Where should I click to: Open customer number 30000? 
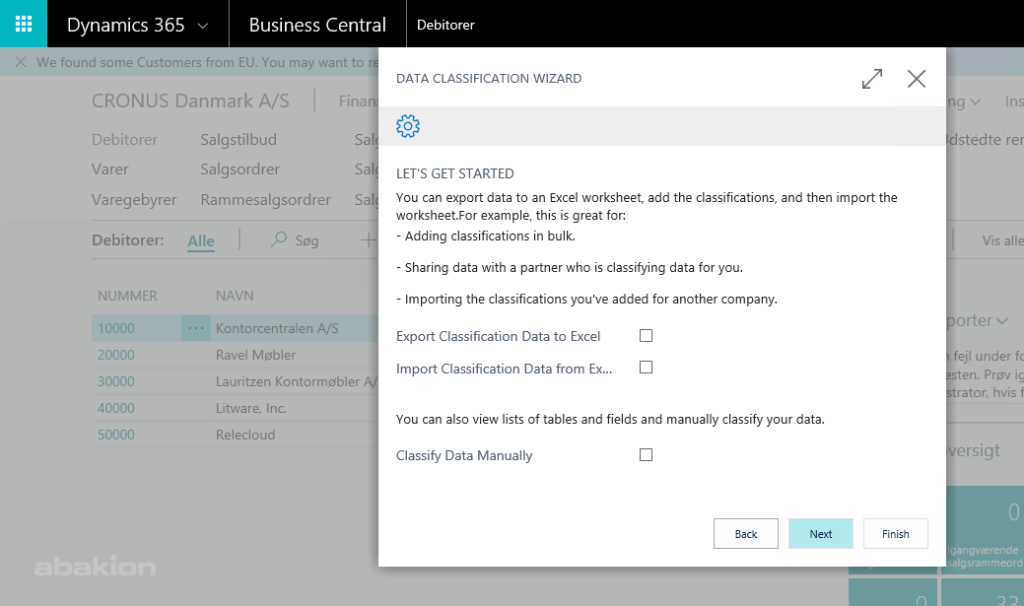[x=116, y=381]
